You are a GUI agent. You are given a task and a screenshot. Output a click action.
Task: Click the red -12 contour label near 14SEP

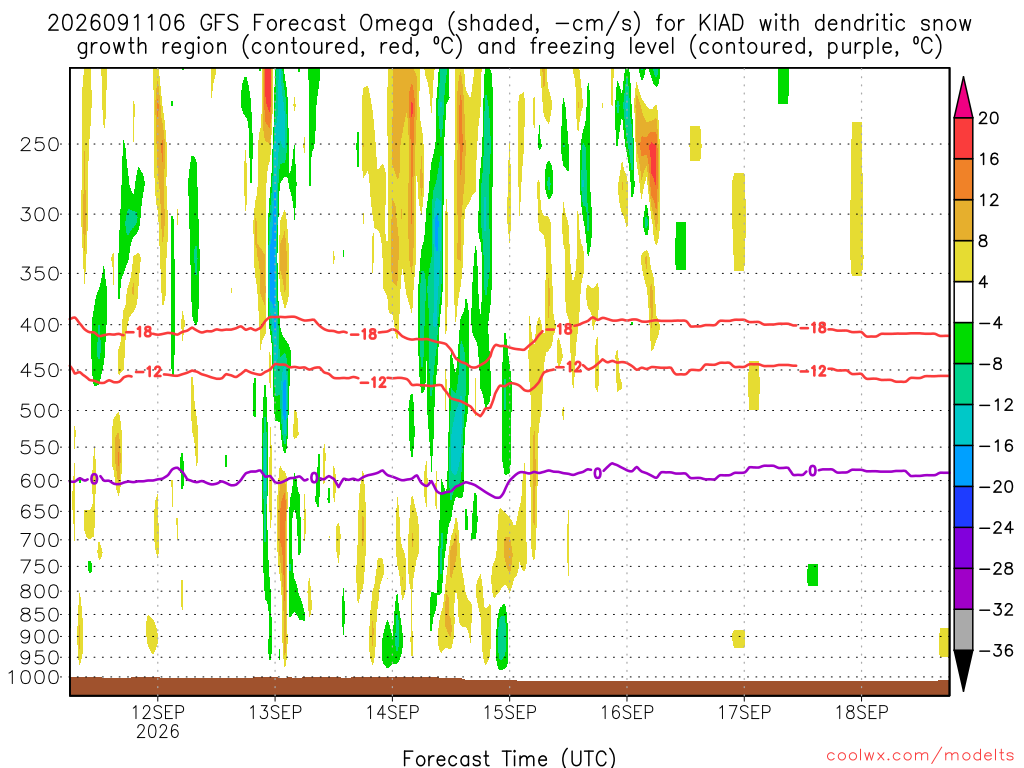click(374, 383)
